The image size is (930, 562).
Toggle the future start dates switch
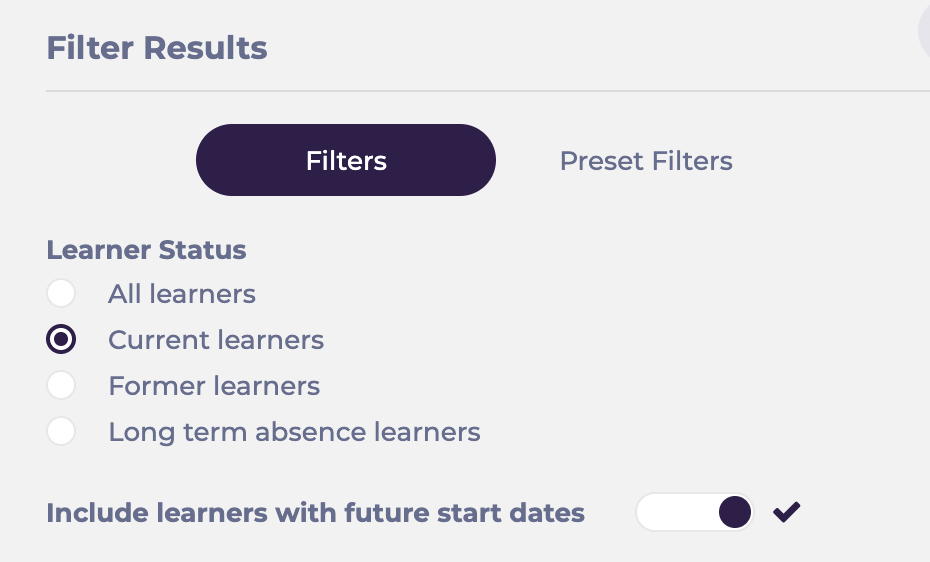click(x=694, y=513)
